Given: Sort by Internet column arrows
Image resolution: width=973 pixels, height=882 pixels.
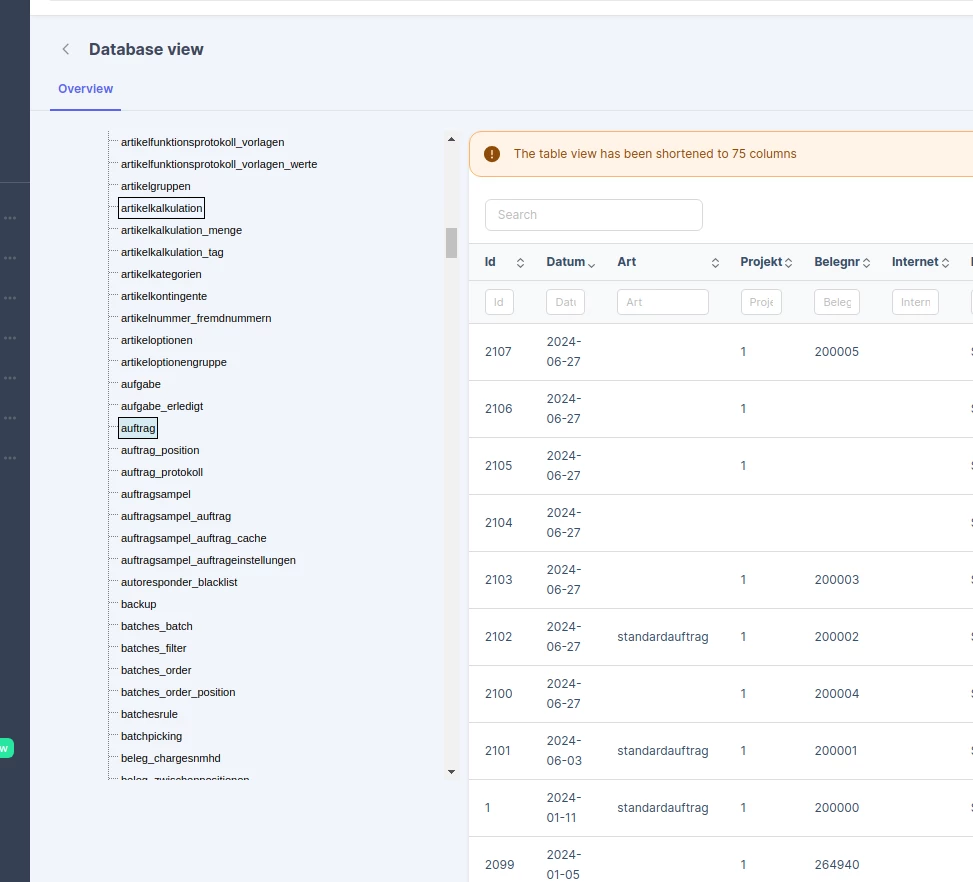Looking at the screenshot, I should tap(945, 263).
